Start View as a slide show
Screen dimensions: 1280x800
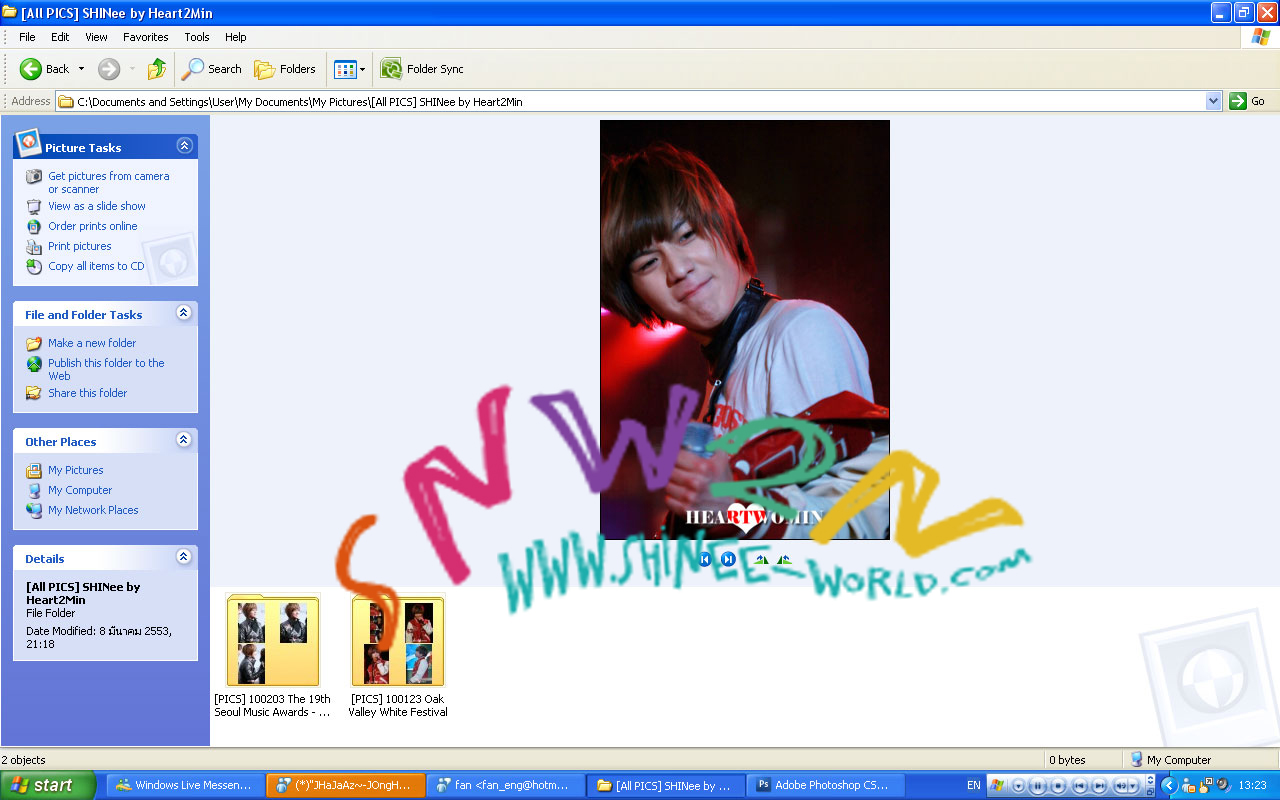point(97,206)
